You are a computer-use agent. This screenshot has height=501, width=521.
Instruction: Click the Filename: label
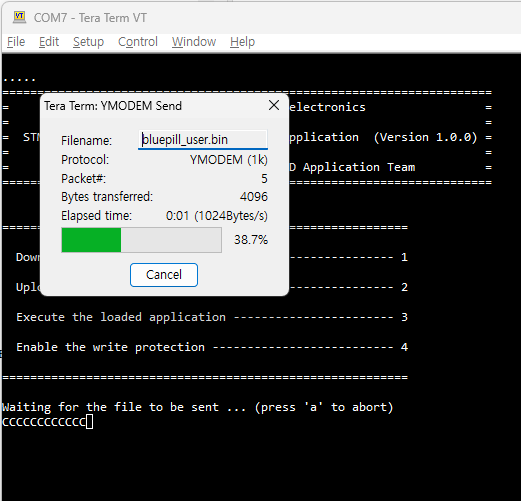tap(86, 141)
